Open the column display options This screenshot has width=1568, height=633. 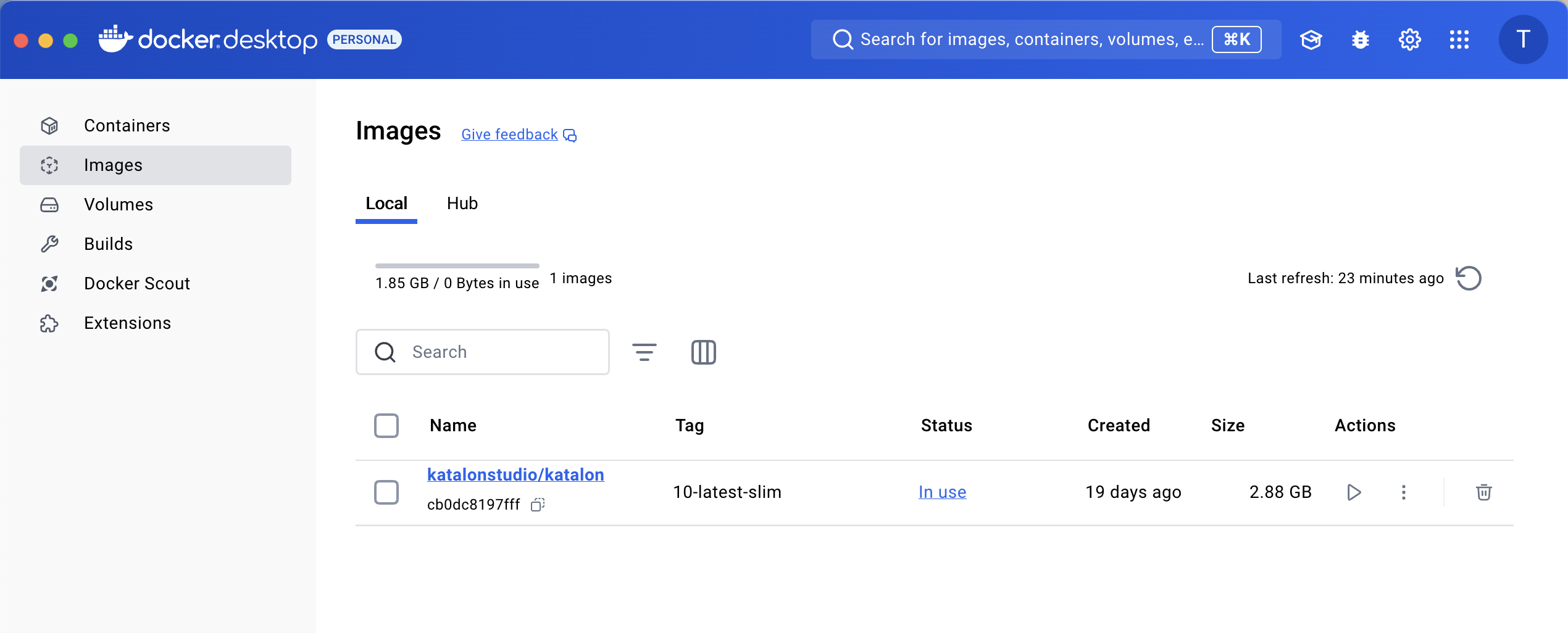click(703, 352)
